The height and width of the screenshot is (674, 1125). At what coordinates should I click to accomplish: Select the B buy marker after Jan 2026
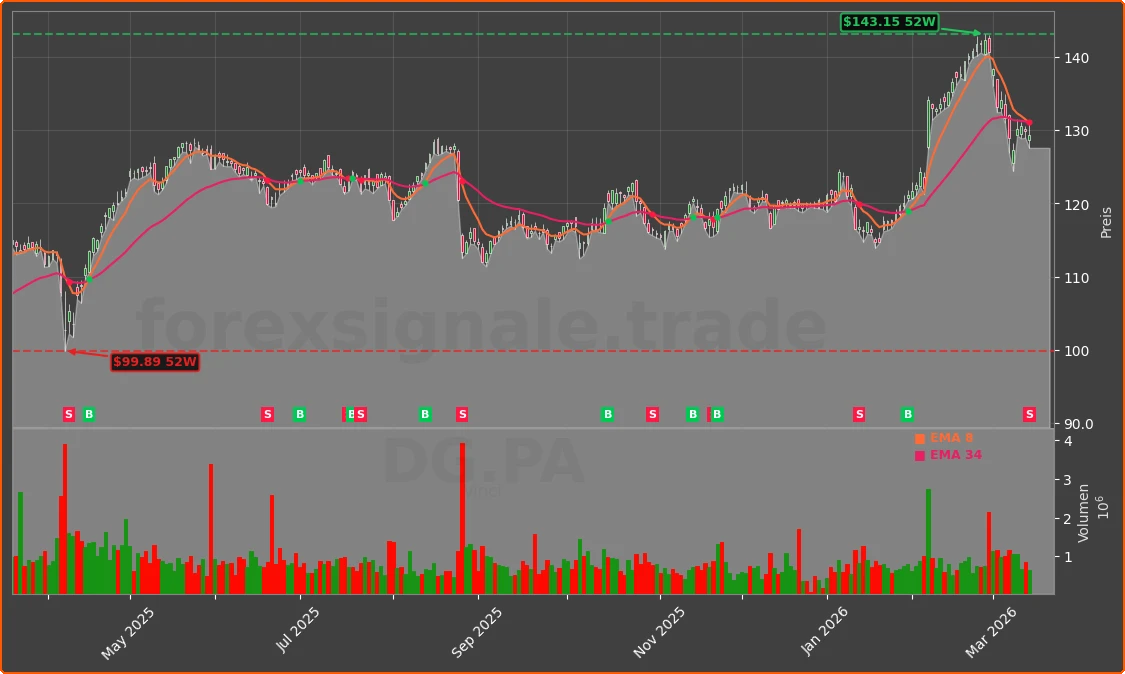pos(906,413)
